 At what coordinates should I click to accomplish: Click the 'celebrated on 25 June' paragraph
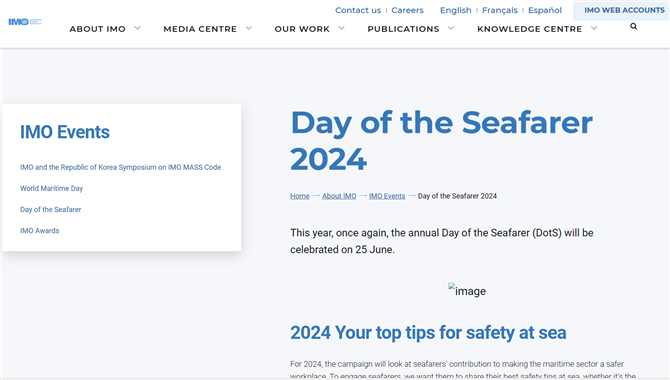[442, 242]
